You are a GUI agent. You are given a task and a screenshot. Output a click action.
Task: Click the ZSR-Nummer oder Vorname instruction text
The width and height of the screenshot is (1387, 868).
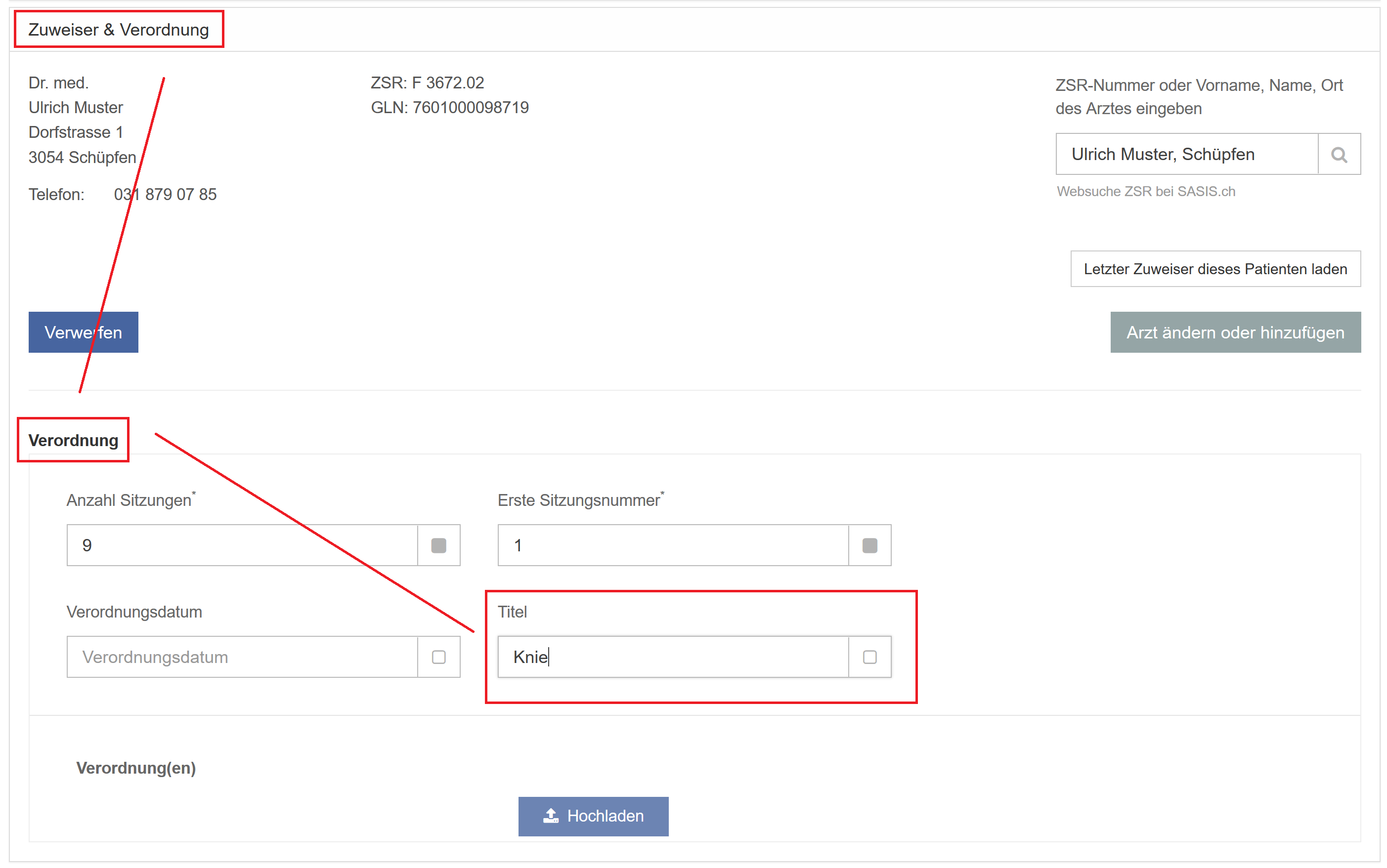click(1198, 96)
